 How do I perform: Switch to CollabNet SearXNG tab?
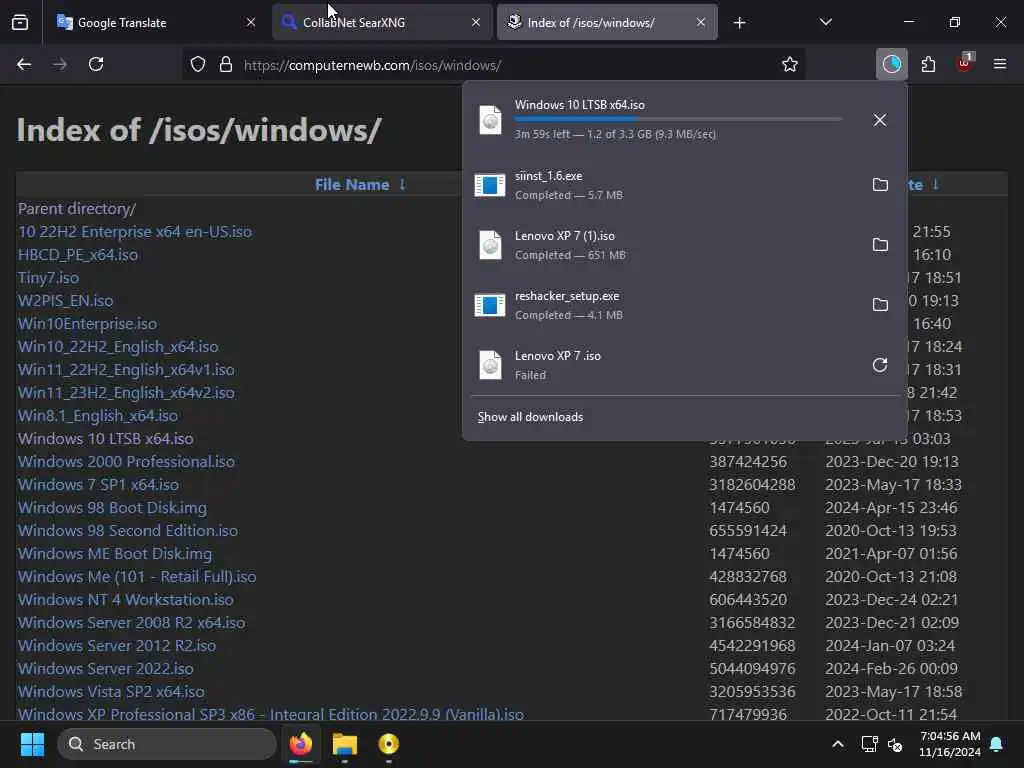point(382,22)
